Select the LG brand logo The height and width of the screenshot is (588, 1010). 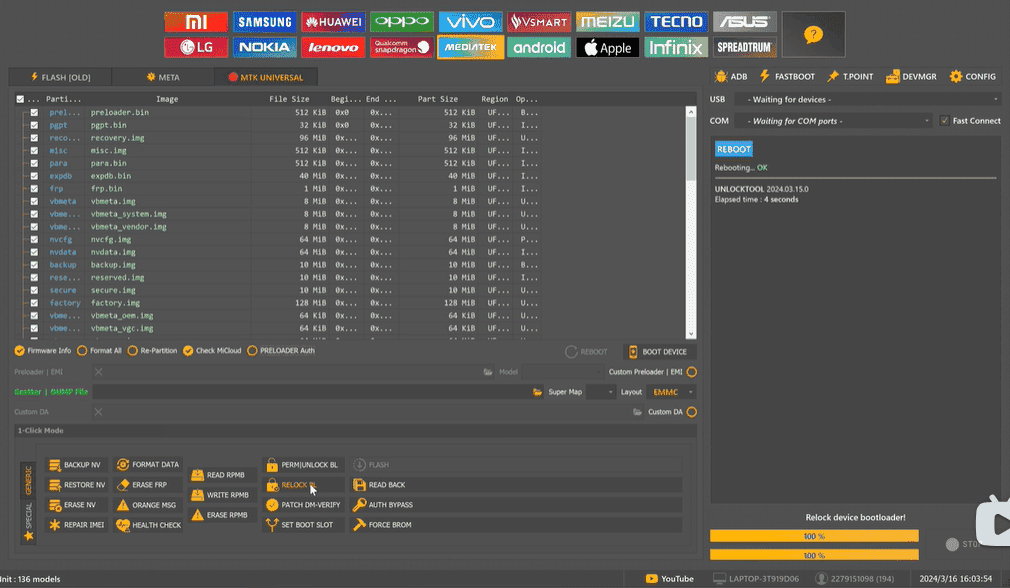tap(196, 47)
